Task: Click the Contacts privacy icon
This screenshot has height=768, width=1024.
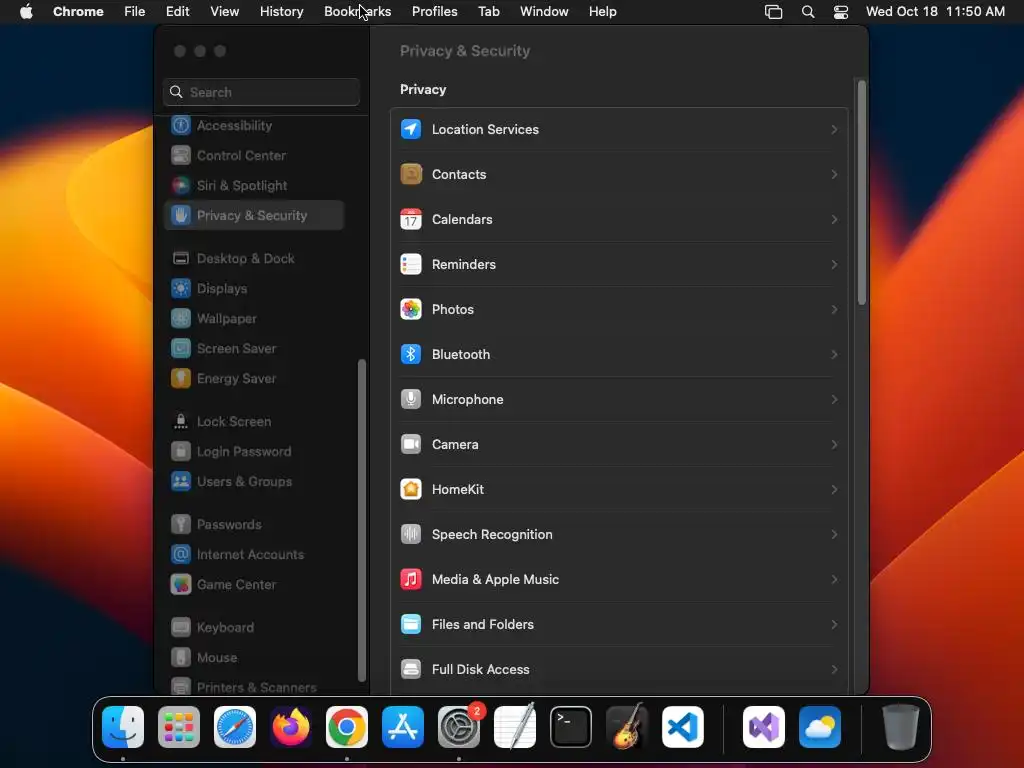Action: coord(411,174)
